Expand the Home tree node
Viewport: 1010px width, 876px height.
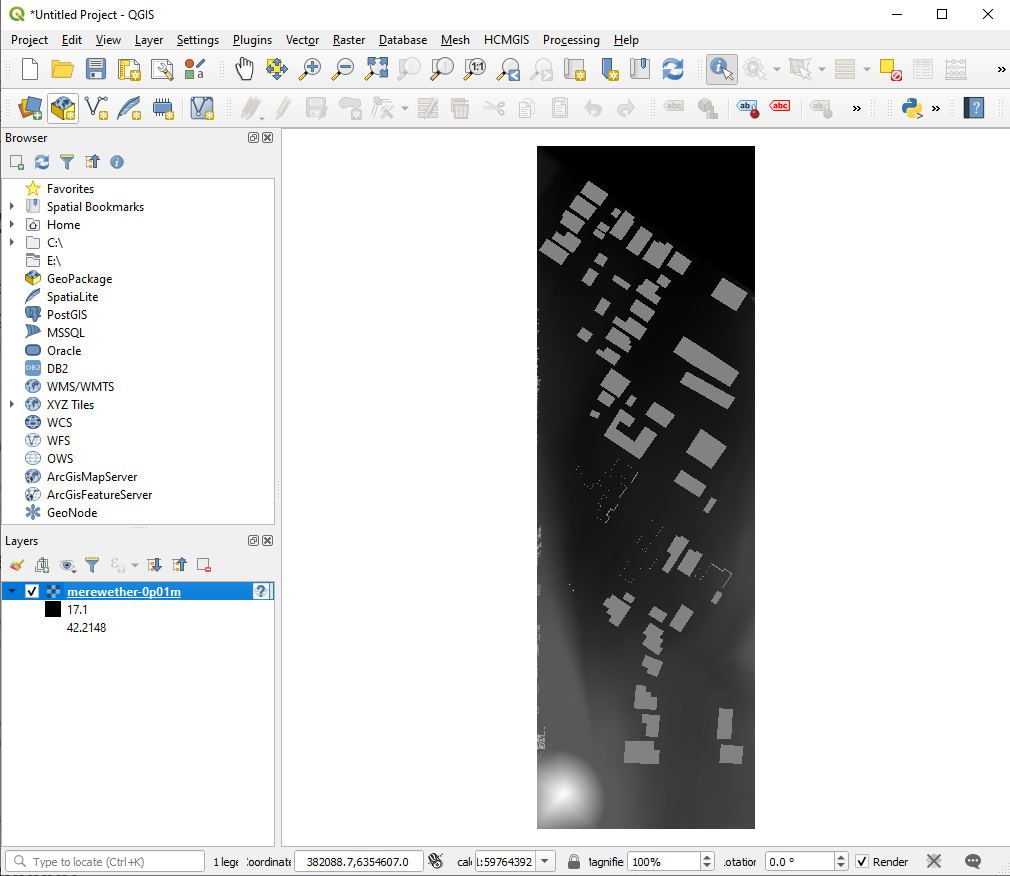(x=12, y=224)
